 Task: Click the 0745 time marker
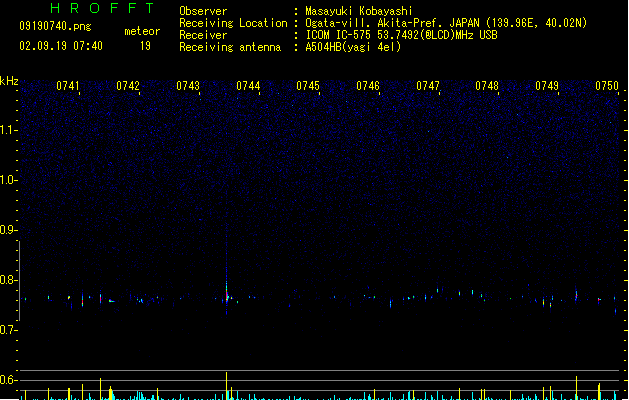(308, 86)
